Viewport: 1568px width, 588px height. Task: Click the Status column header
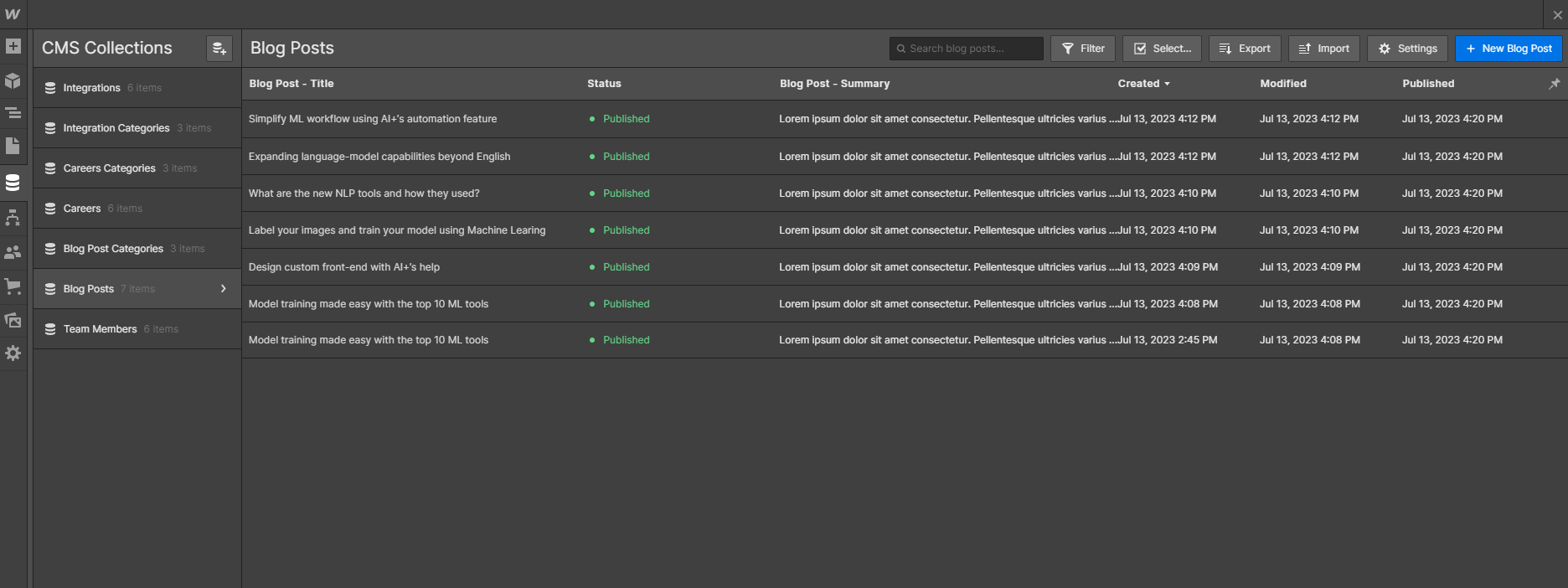[x=604, y=84]
